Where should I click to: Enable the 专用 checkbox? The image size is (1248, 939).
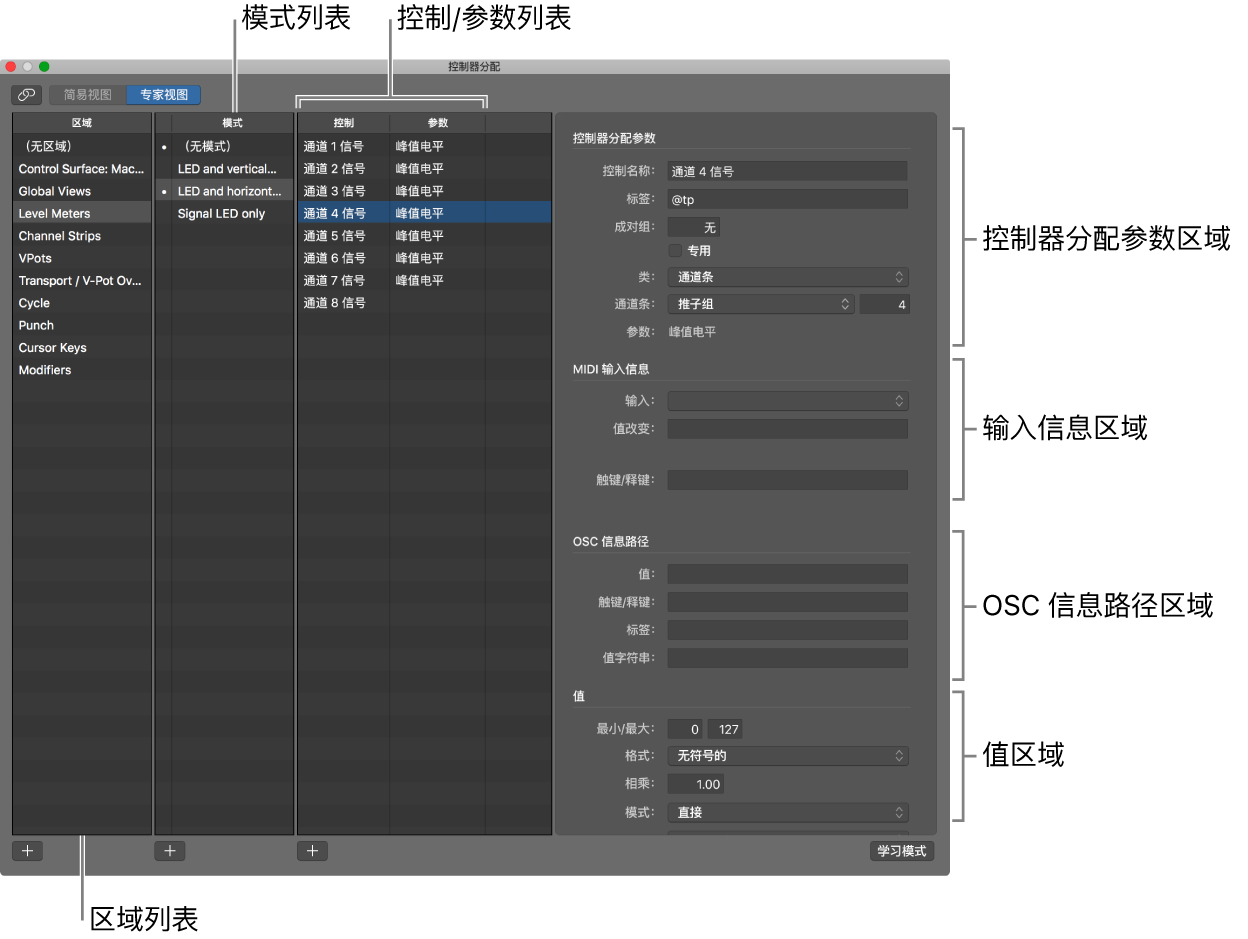point(673,251)
